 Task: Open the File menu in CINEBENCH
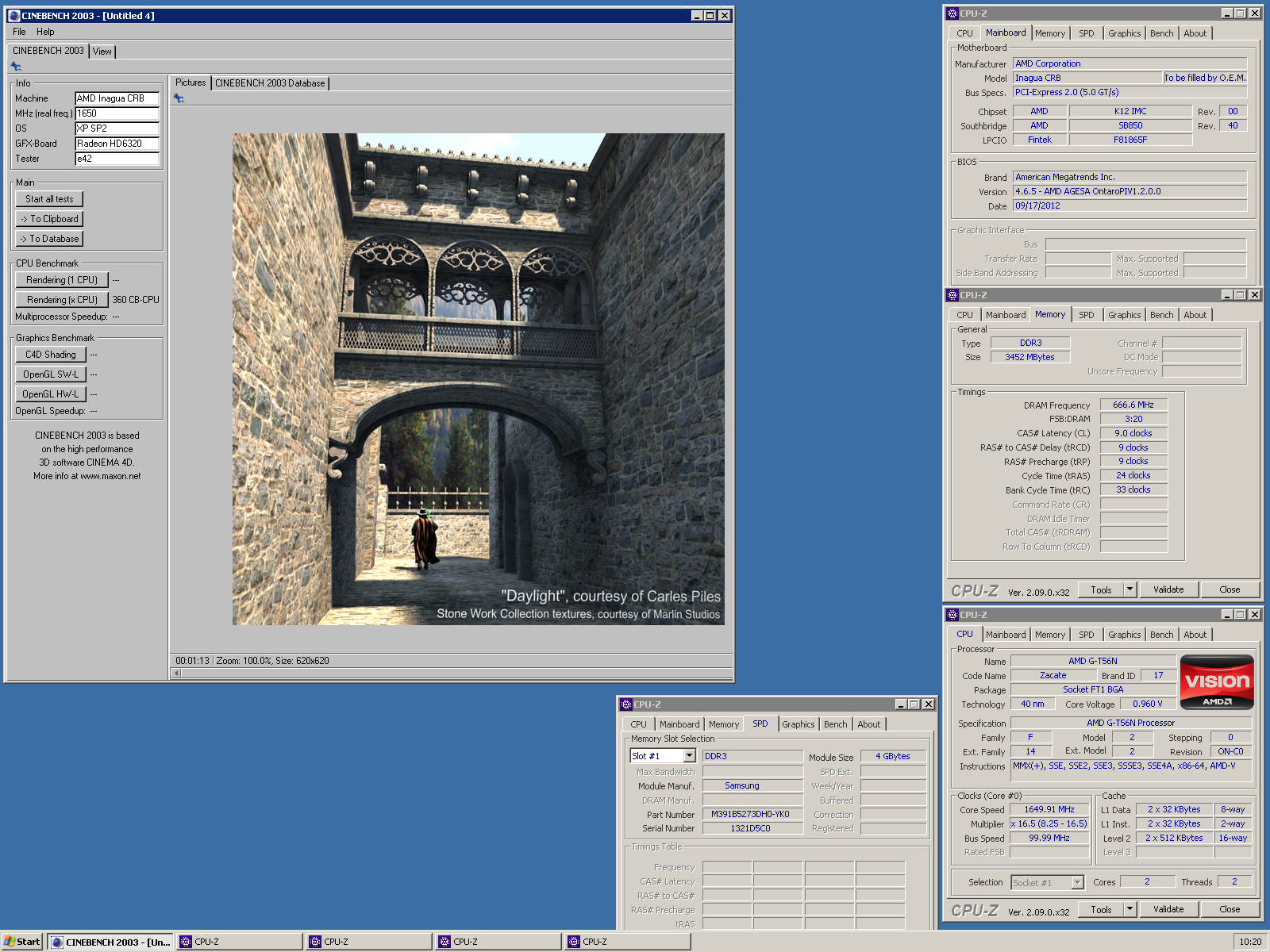[19, 32]
